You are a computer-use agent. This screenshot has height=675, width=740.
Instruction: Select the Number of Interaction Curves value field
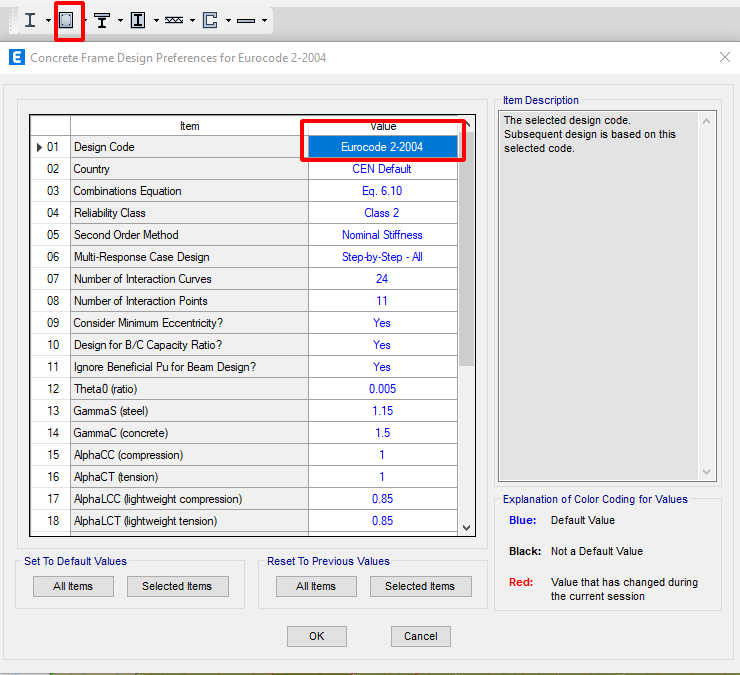tap(382, 279)
